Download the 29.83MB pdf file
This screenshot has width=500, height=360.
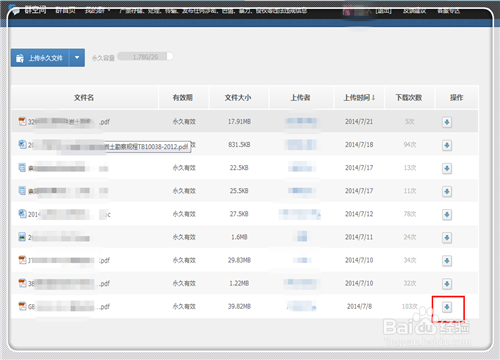(447, 261)
